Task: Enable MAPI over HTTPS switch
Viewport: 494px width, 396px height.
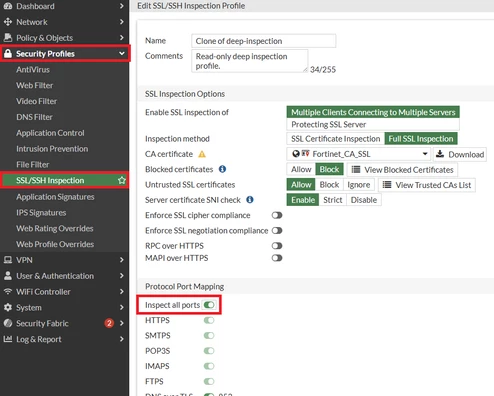Action: tap(277, 258)
